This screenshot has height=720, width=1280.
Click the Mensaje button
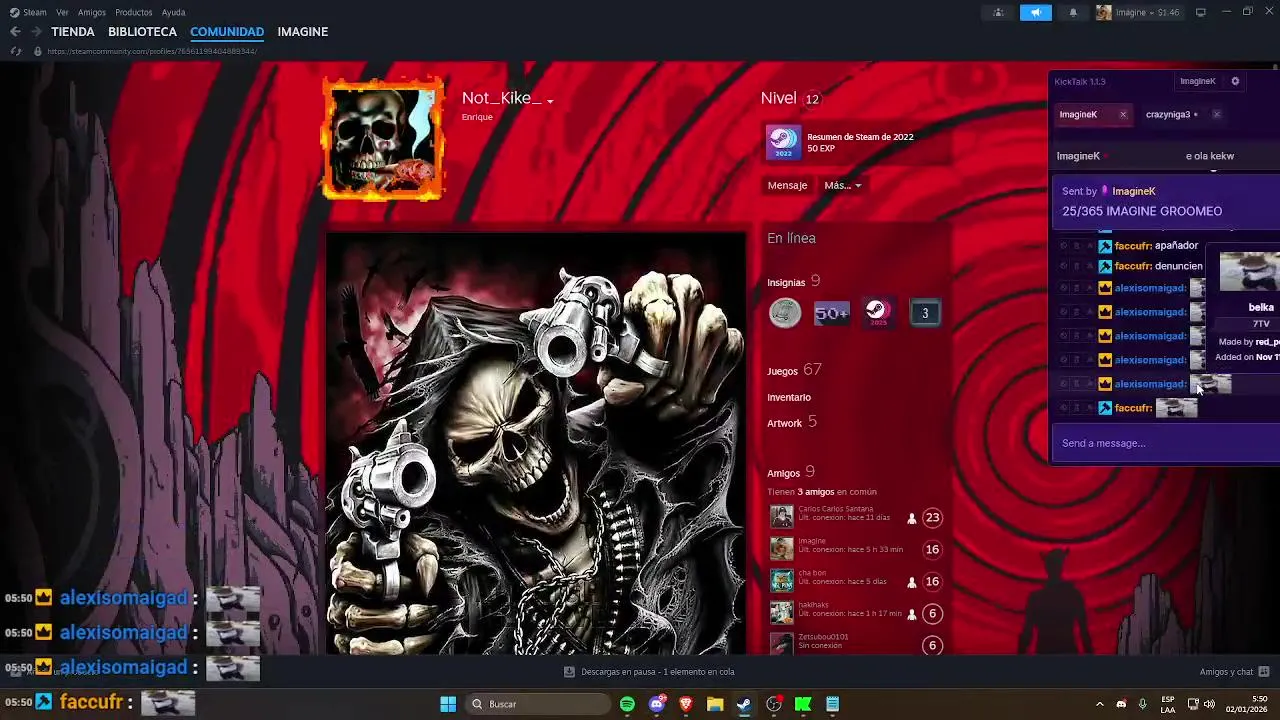pyautogui.click(x=787, y=185)
